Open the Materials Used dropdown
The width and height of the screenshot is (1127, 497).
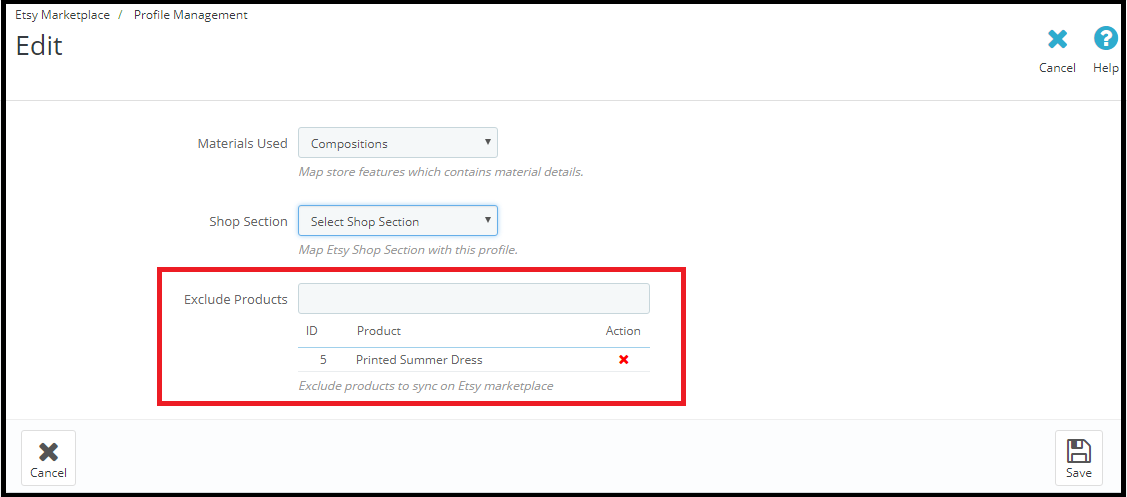[397, 143]
